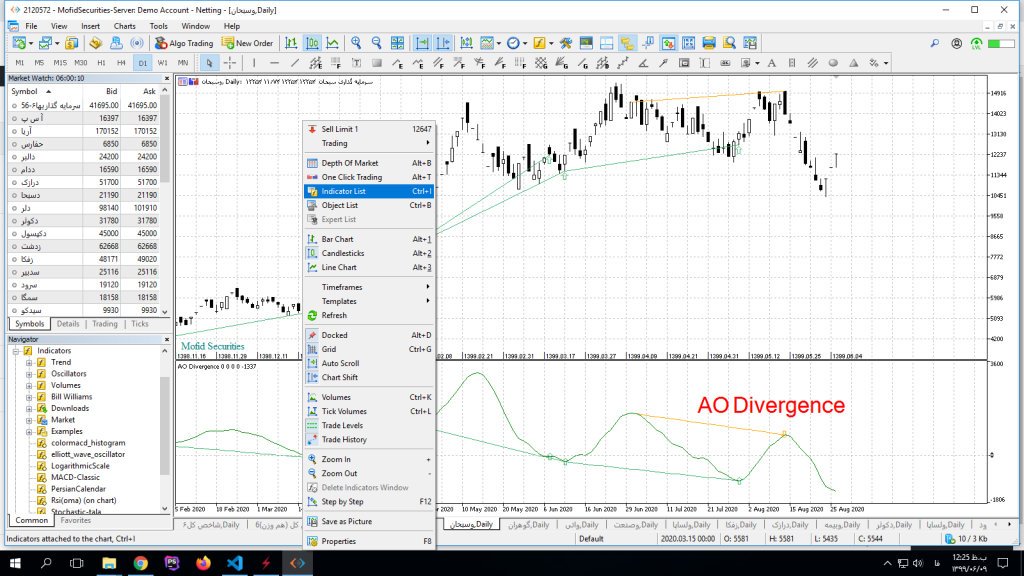Image resolution: width=1024 pixels, height=576 pixels.
Task: Switch to Favorites tab in Navigator
Action: pos(75,520)
